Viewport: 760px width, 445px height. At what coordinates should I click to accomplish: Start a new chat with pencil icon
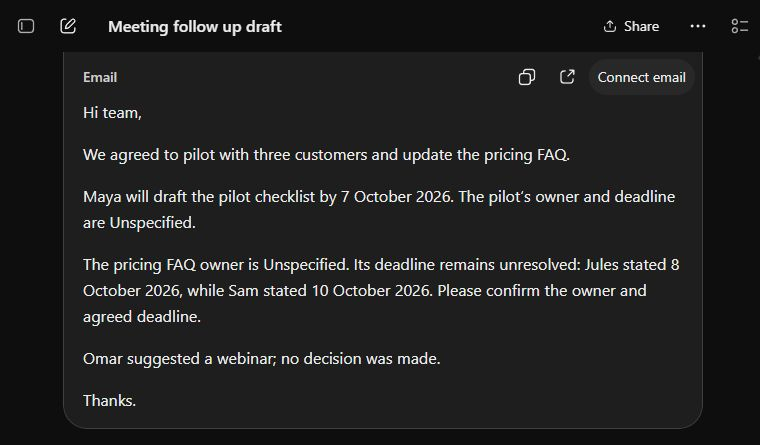click(68, 26)
